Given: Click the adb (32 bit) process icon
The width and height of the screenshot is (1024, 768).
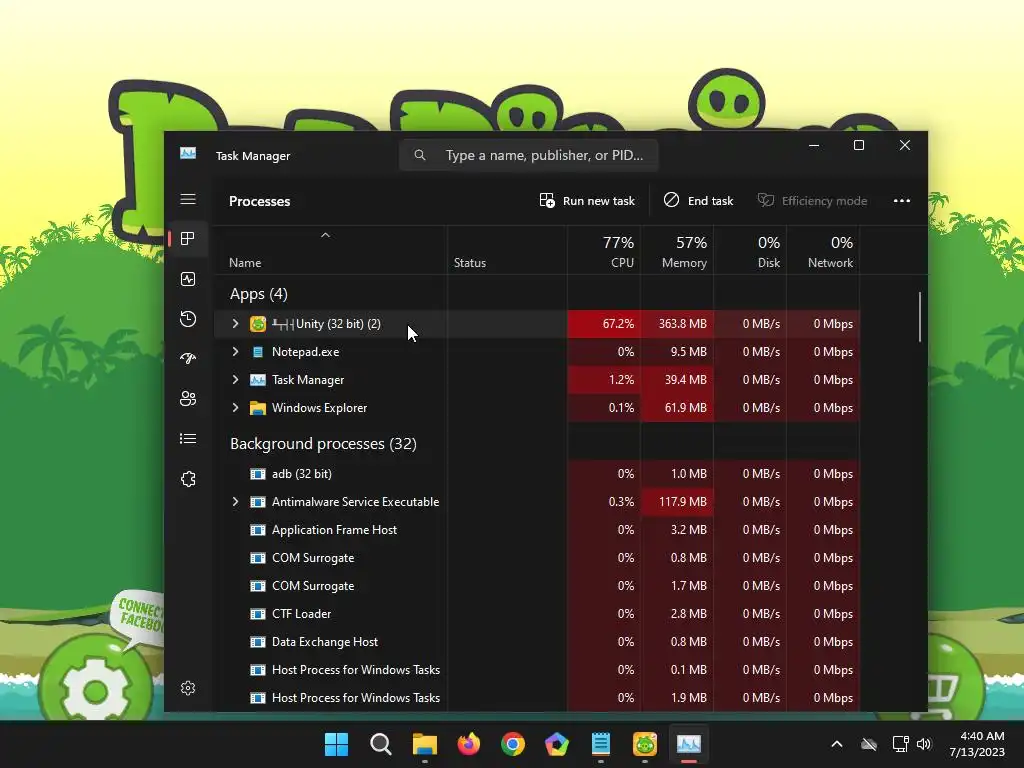Looking at the screenshot, I should pos(258,474).
